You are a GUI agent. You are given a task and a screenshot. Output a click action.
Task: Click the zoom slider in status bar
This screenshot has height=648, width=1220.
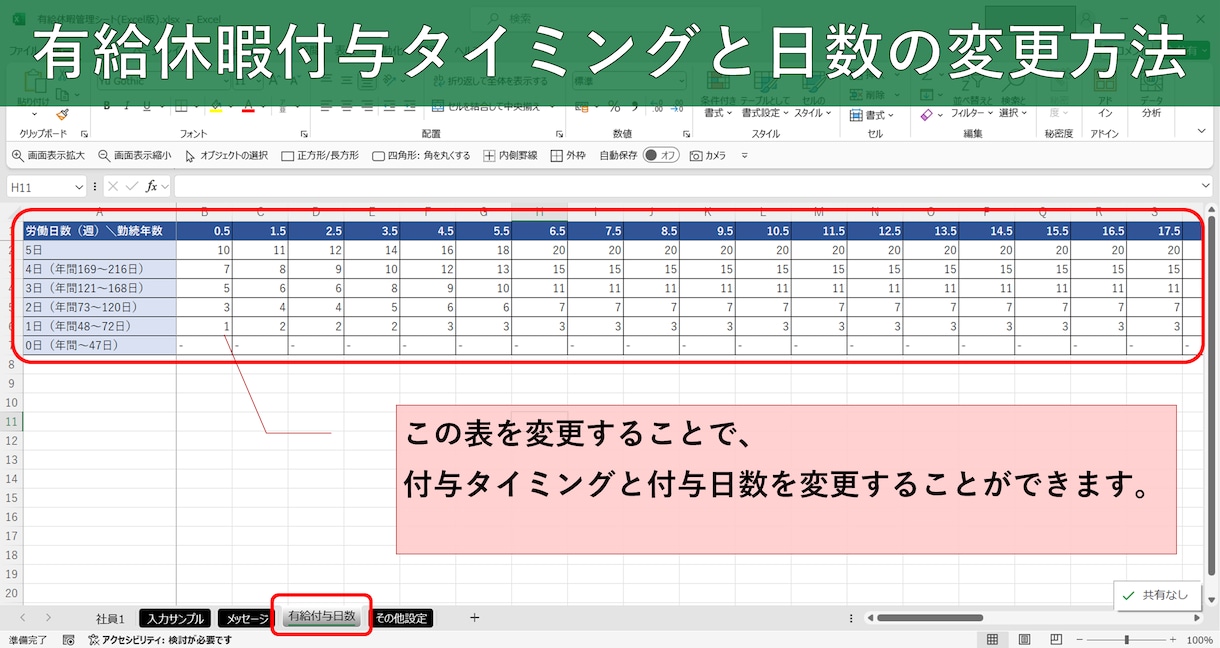coord(1126,639)
